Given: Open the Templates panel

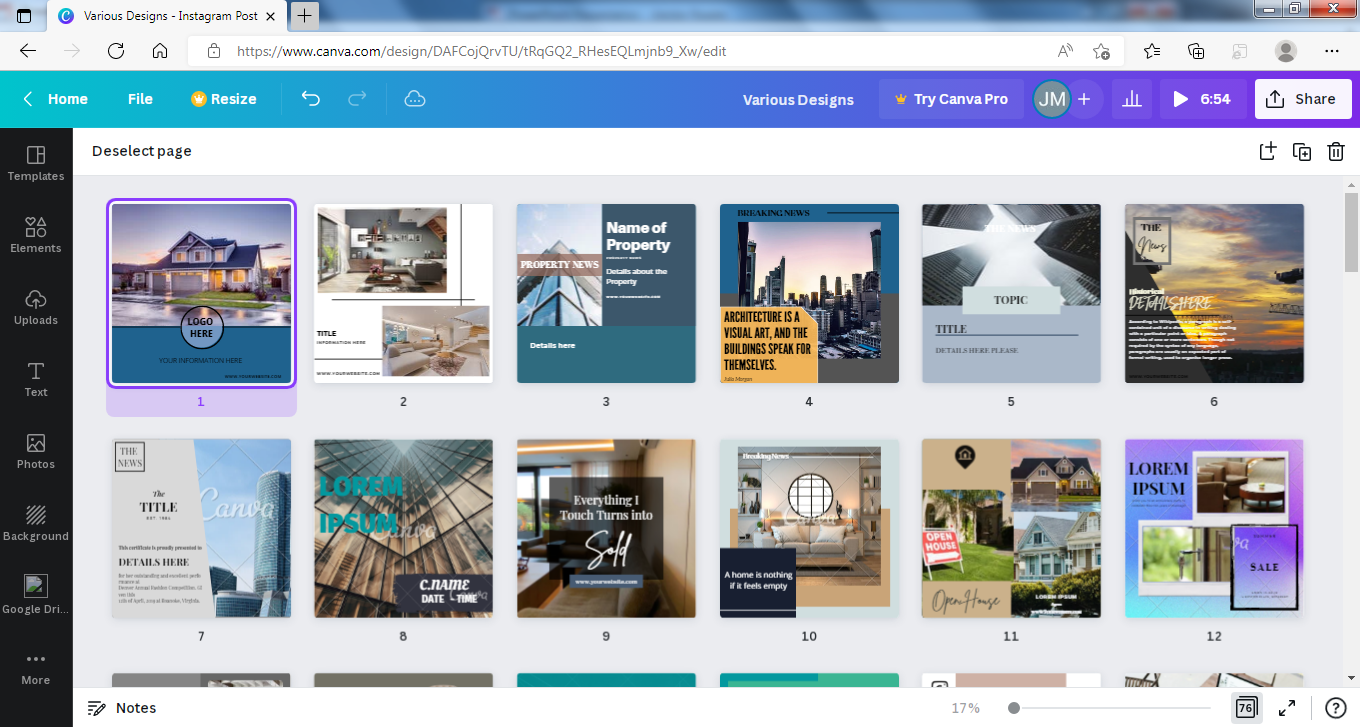Looking at the screenshot, I should 36,163.
